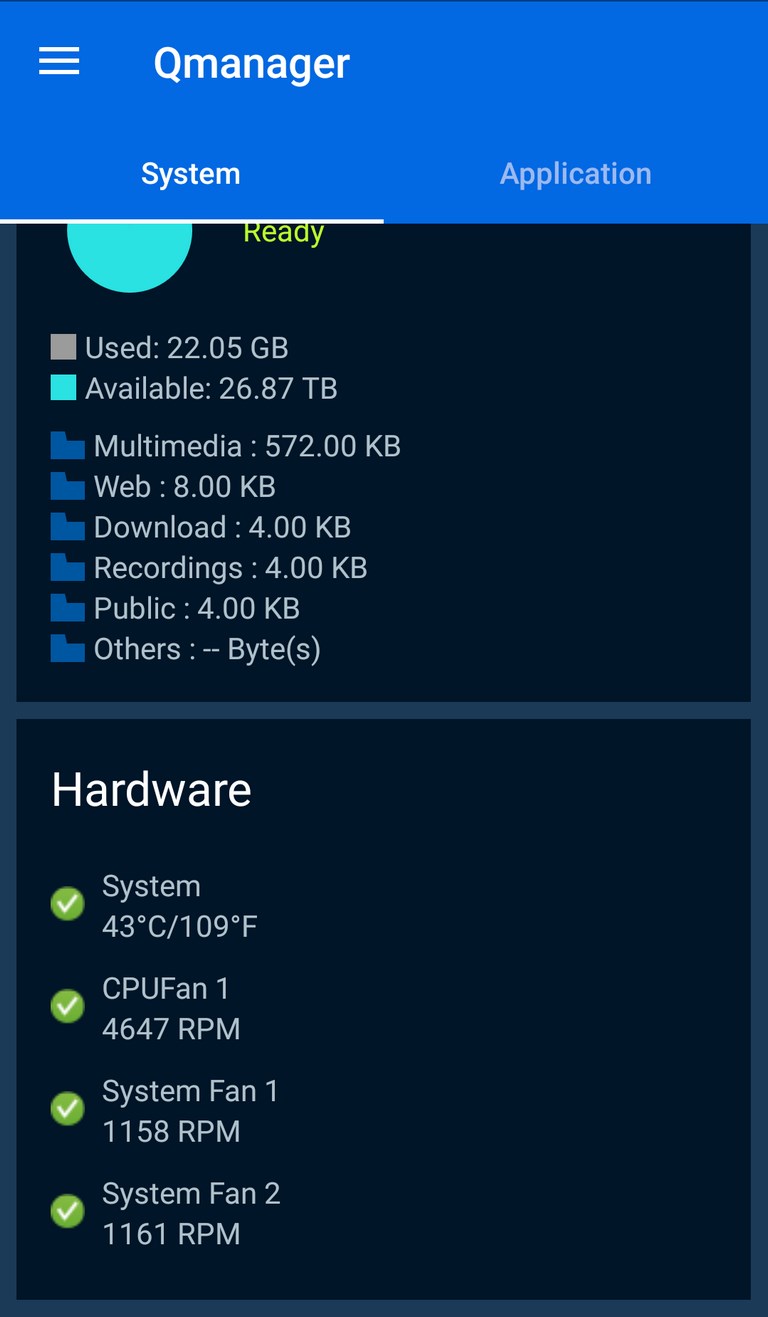768x1317 pixels.
Task: Select the Multimedia : 572.00 KB entry
Action: coord(226,446)
